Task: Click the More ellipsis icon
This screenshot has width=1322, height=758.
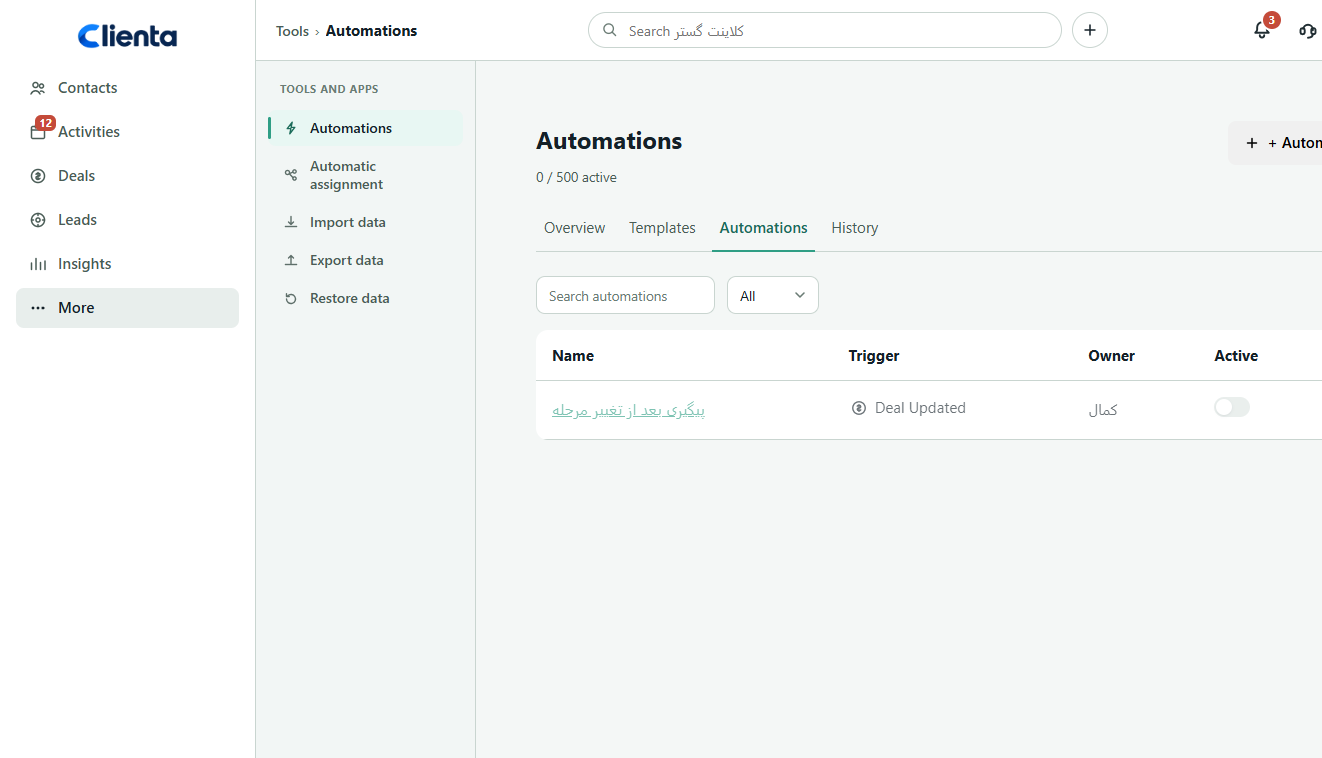Action: click(38, 308)
